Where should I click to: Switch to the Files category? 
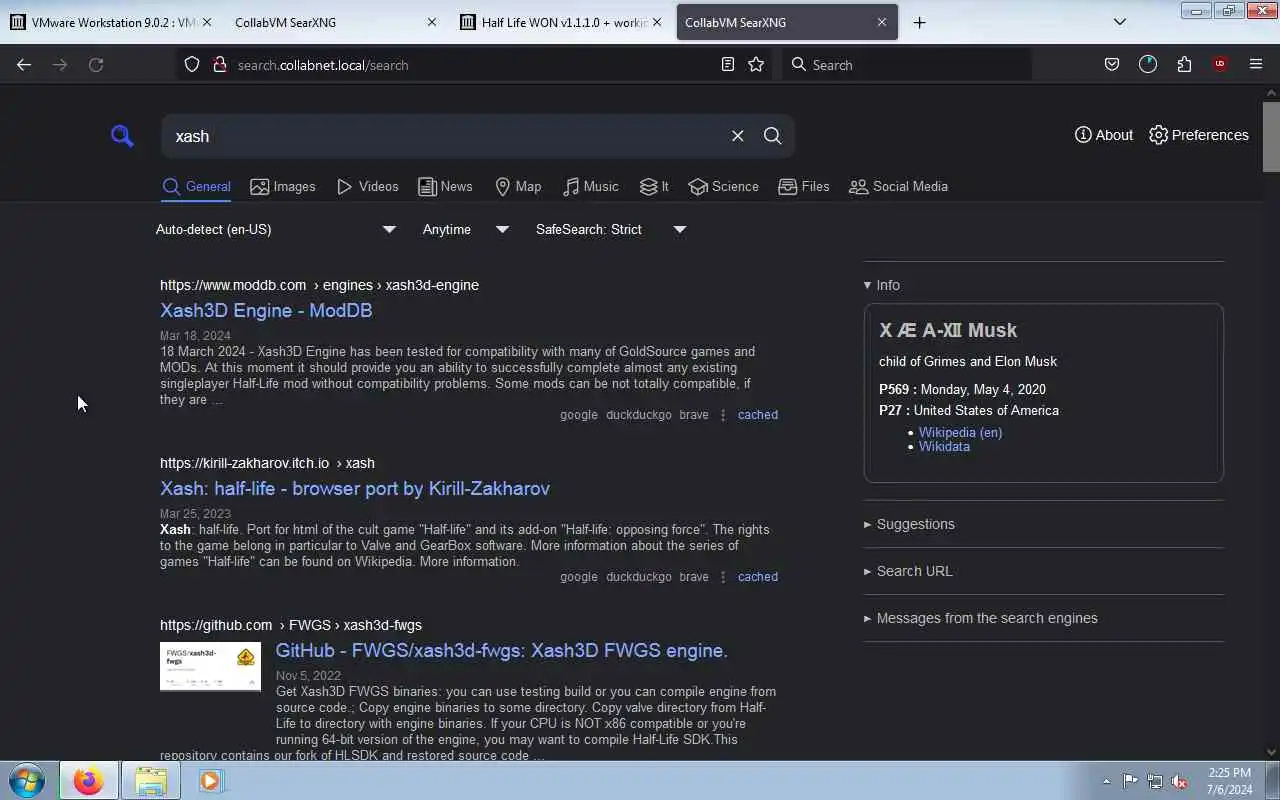click(x=804, y=186)
